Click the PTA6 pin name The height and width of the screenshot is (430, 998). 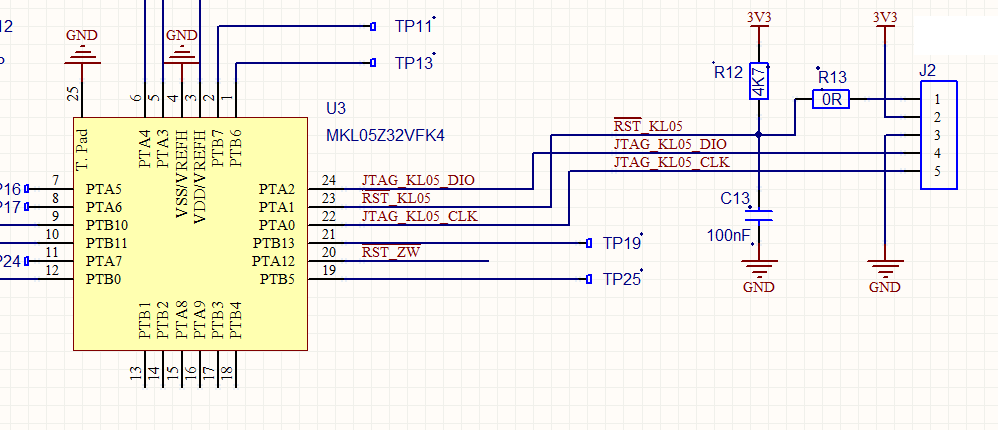pos(104,207)
